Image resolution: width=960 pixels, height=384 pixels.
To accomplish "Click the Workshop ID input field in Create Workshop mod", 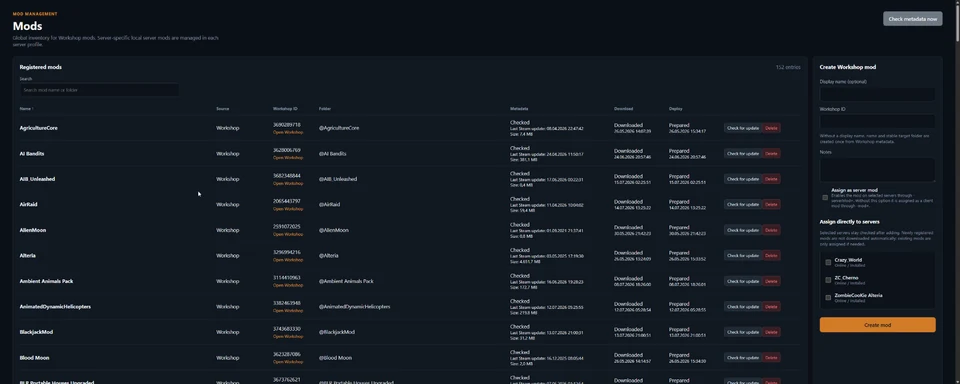I will point(877,121).
